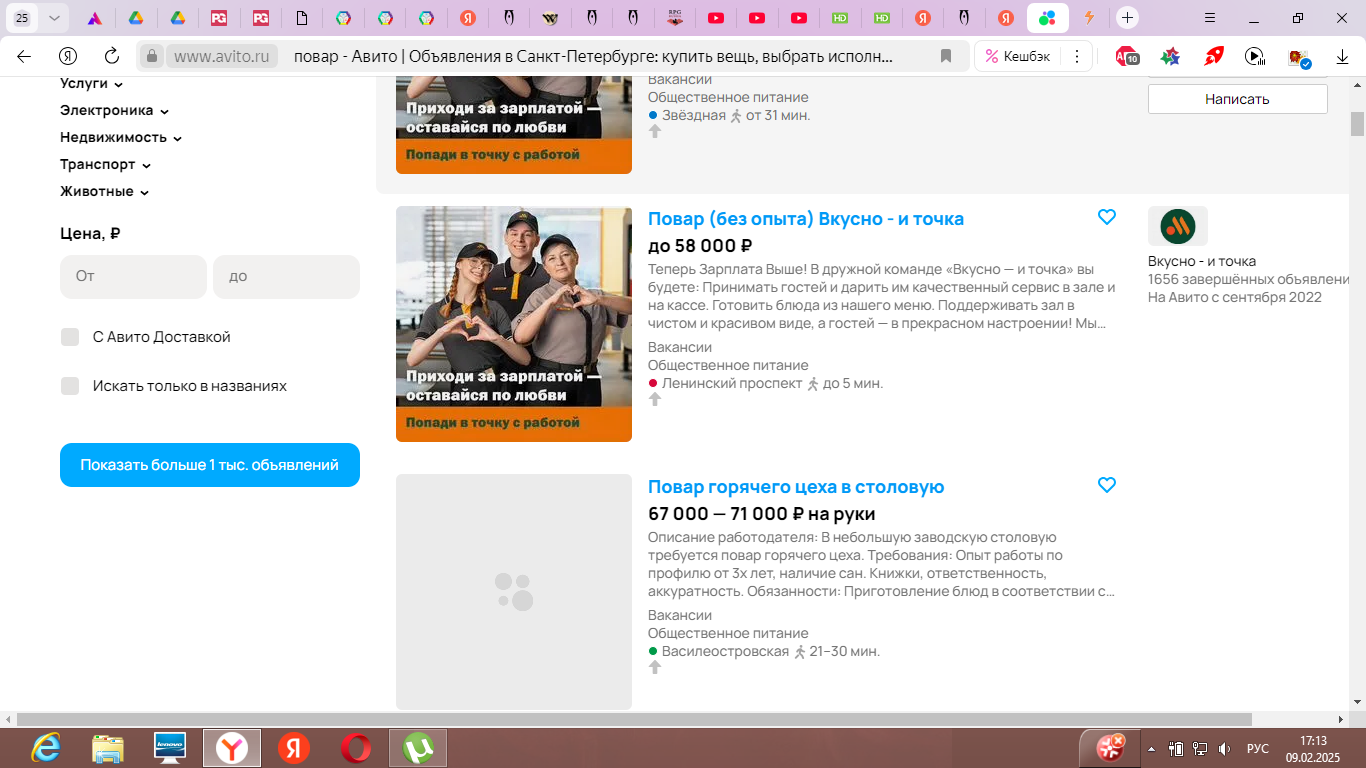Open the media playback control icon
Image resolution: width=1366 pixels, height=768 pixels.
[x=1255, y=56]
